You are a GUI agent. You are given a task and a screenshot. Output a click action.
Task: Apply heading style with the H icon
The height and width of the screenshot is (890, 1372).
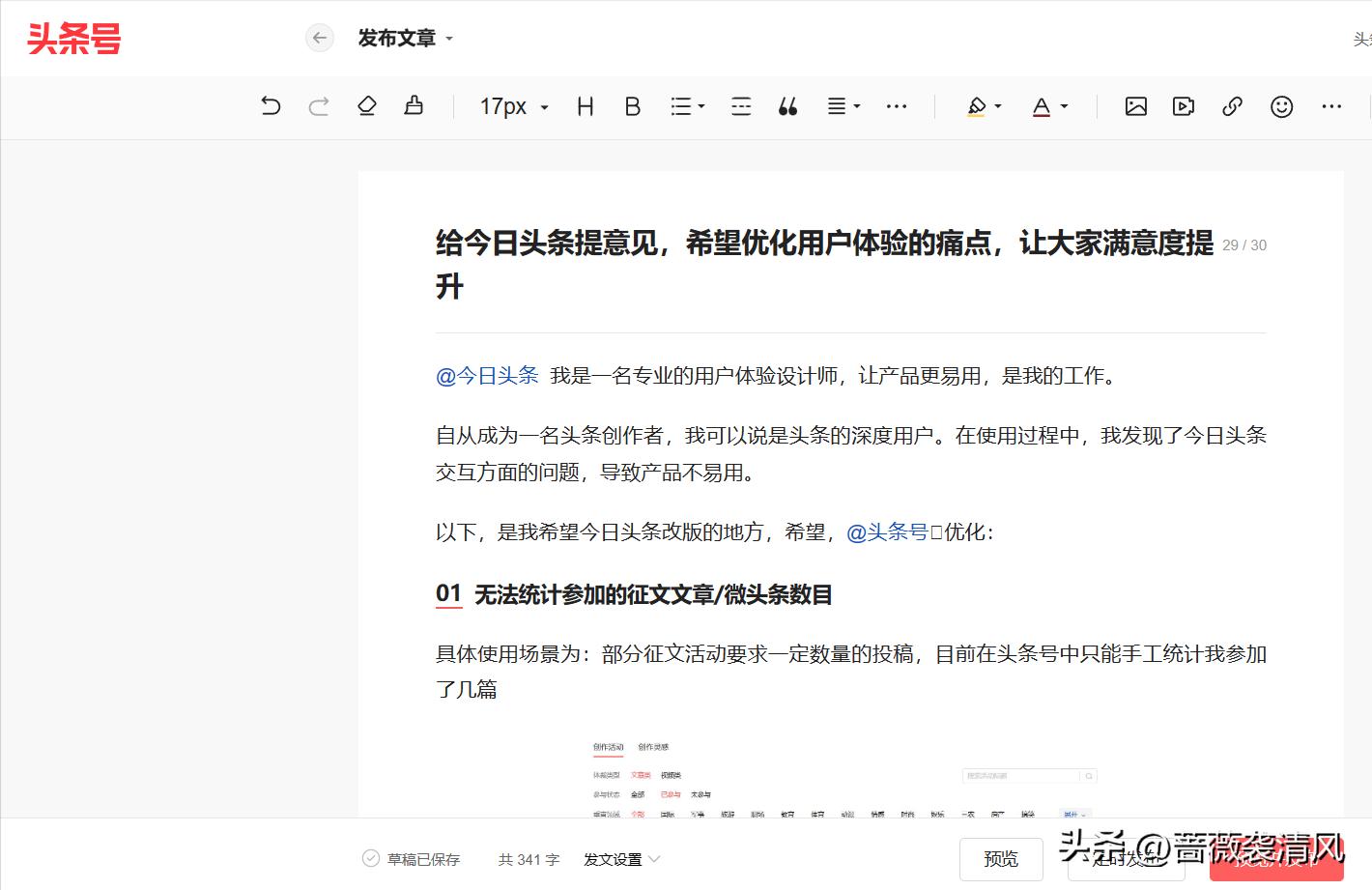(584, 106)
